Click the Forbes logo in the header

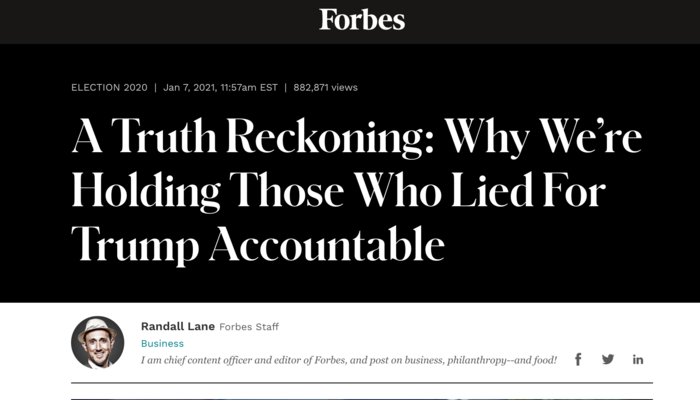point(362,19)
